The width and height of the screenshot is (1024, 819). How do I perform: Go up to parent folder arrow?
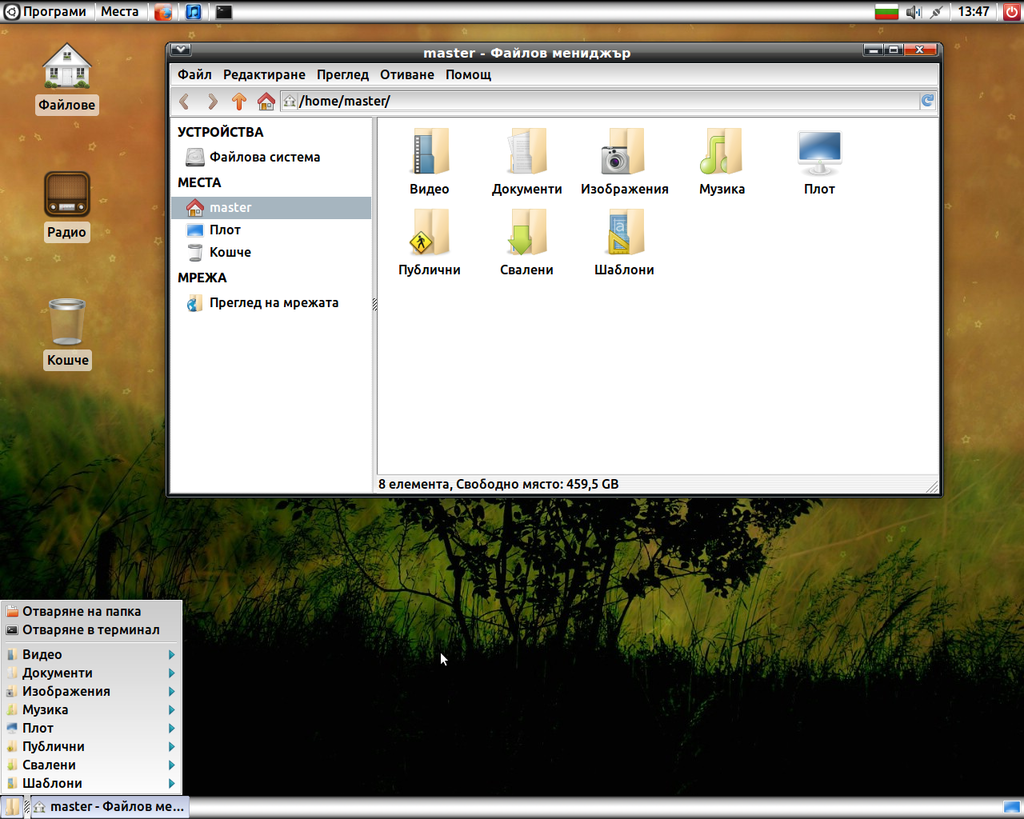[238, 101]
